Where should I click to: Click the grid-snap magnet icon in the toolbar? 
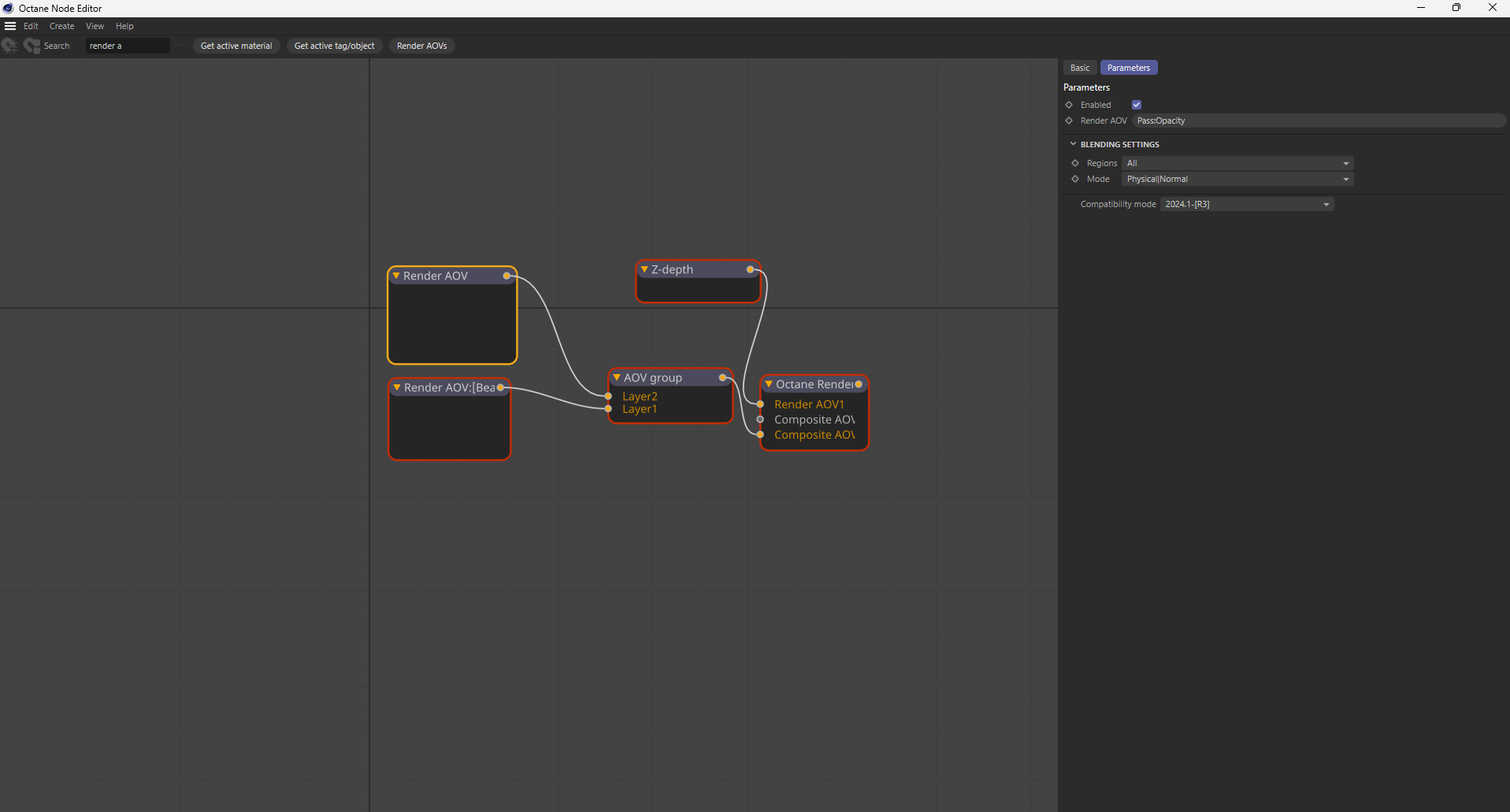pyautogui.click(x=9, y=46)
